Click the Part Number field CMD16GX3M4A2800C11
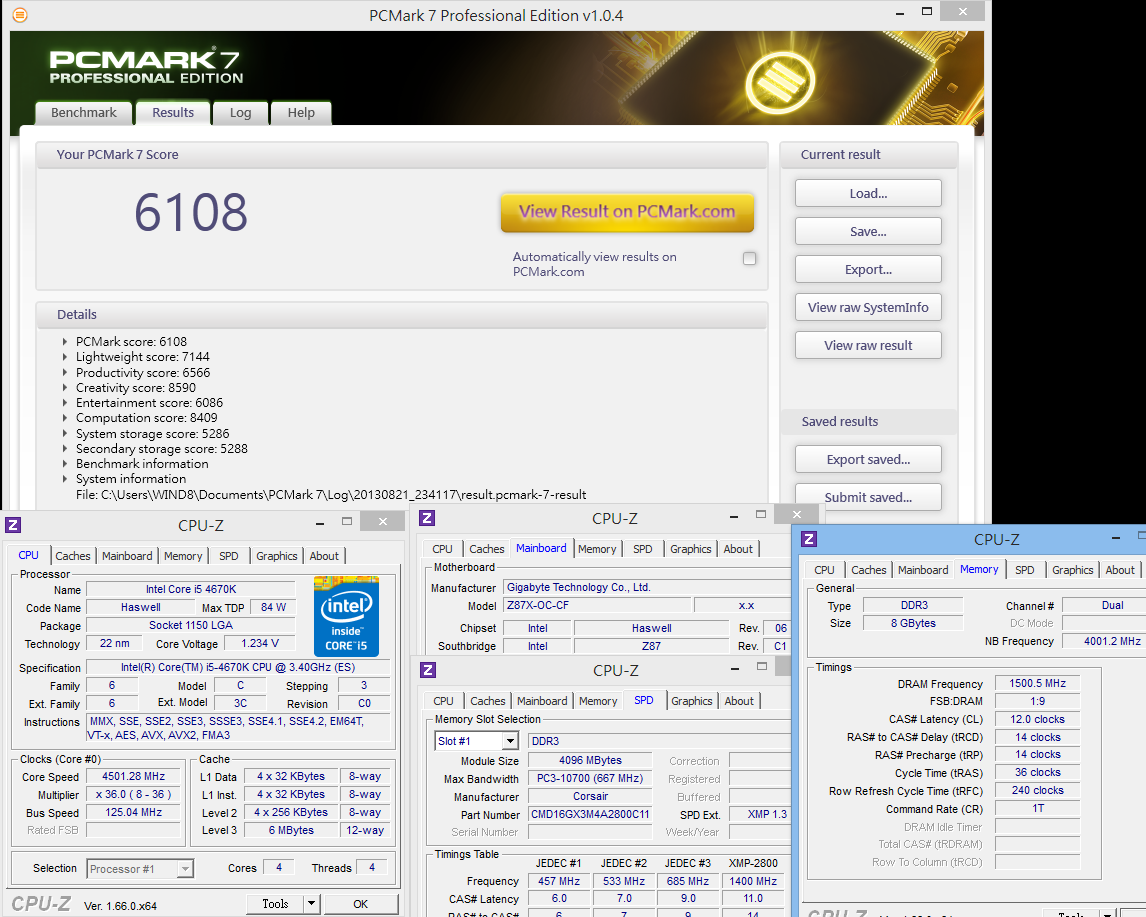 pos(589,815)
